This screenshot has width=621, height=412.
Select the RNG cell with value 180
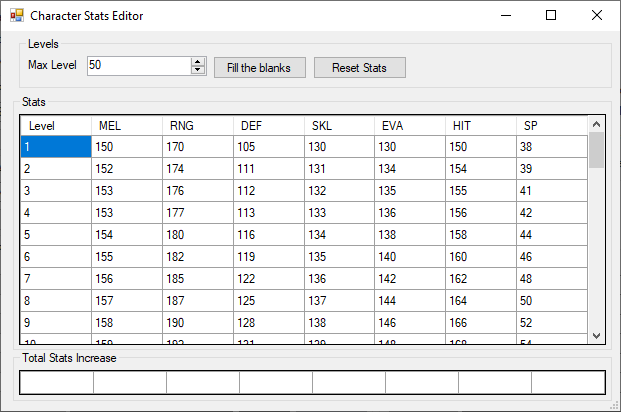tap(198, 235)
